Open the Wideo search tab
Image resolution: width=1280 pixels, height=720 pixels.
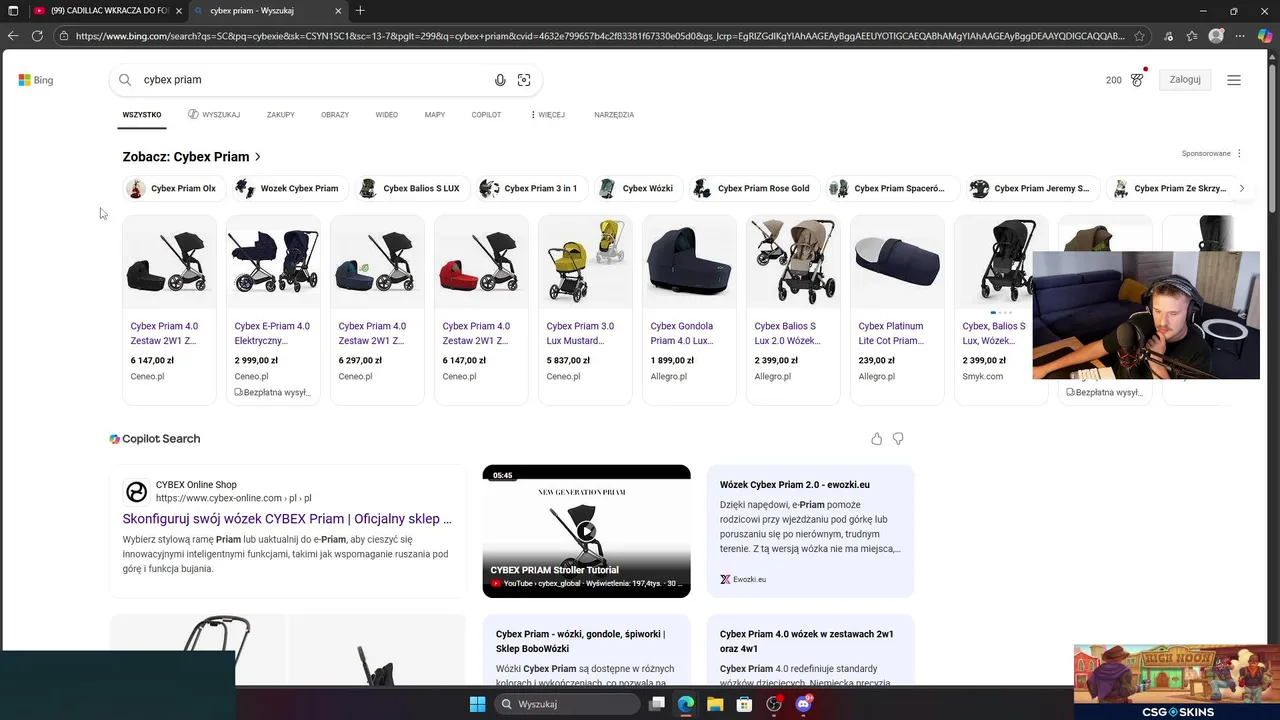point(387,115)
